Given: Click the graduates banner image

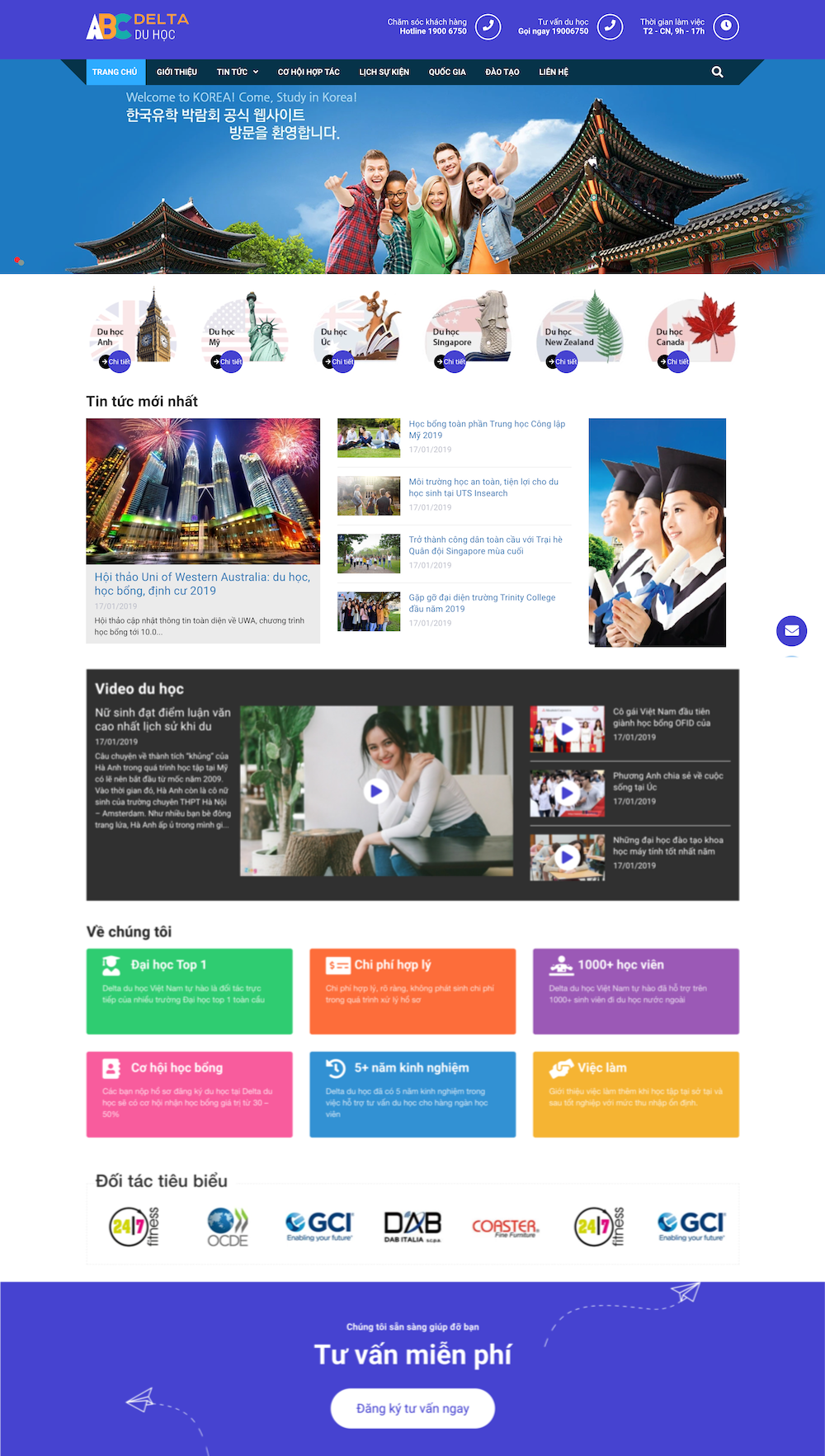Looking at the screenshot, I should click(x=658, y=532).
